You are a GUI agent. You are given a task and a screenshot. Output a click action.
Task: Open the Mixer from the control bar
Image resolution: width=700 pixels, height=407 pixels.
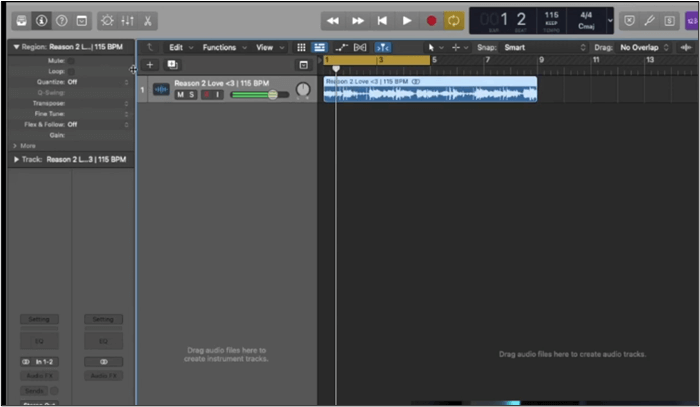click(x=128, y=20)
